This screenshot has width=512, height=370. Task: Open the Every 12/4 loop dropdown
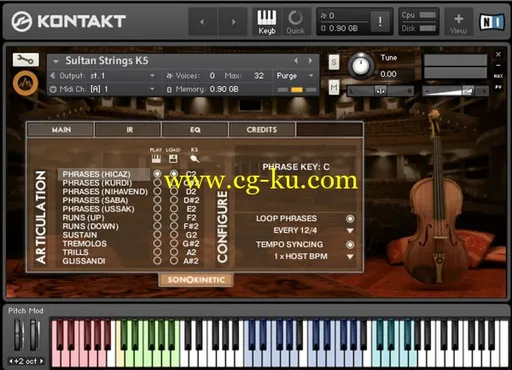pos(350,231)
